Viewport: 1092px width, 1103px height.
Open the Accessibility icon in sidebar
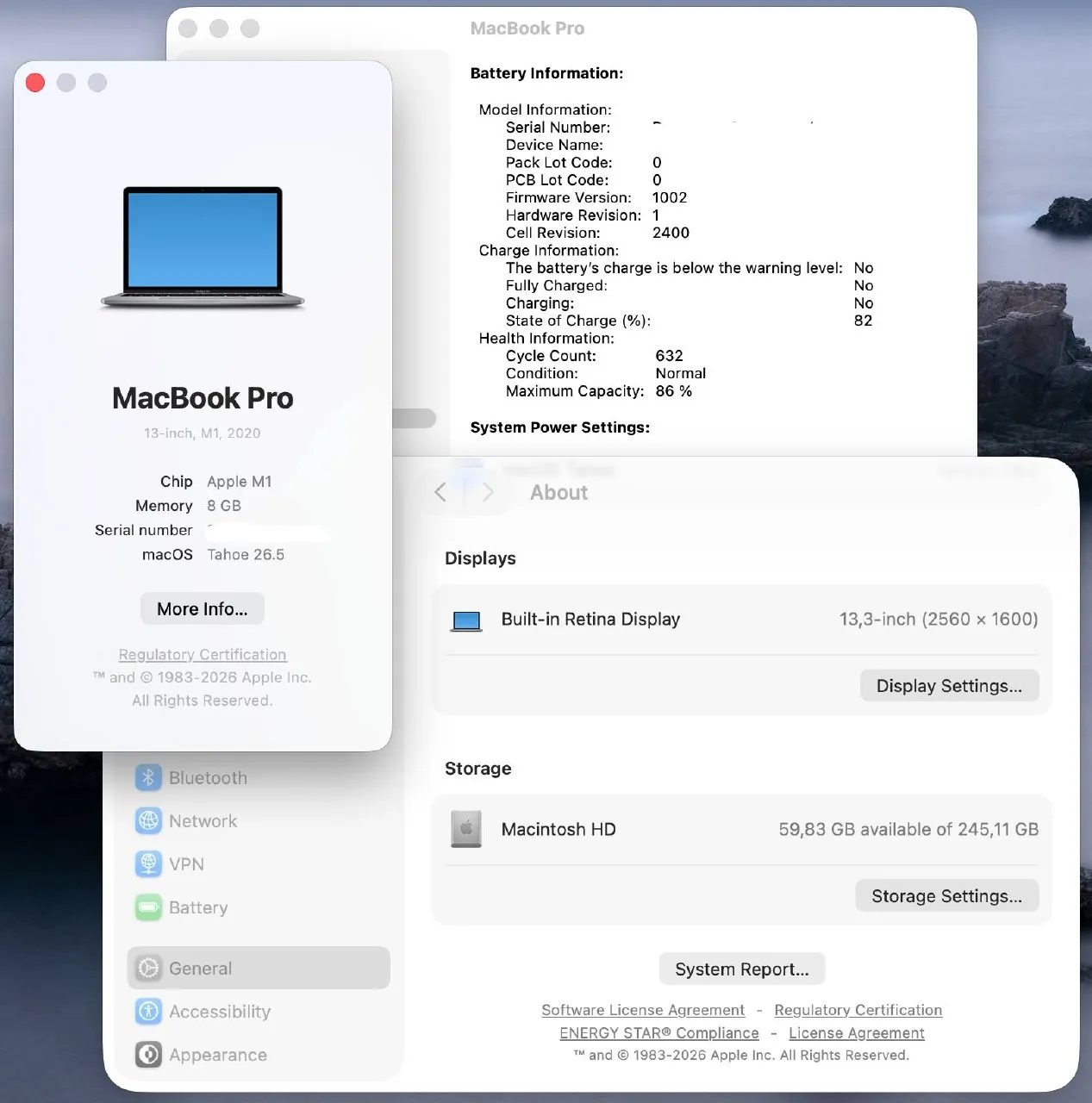pyautogui.click(x=148, y=1011)
